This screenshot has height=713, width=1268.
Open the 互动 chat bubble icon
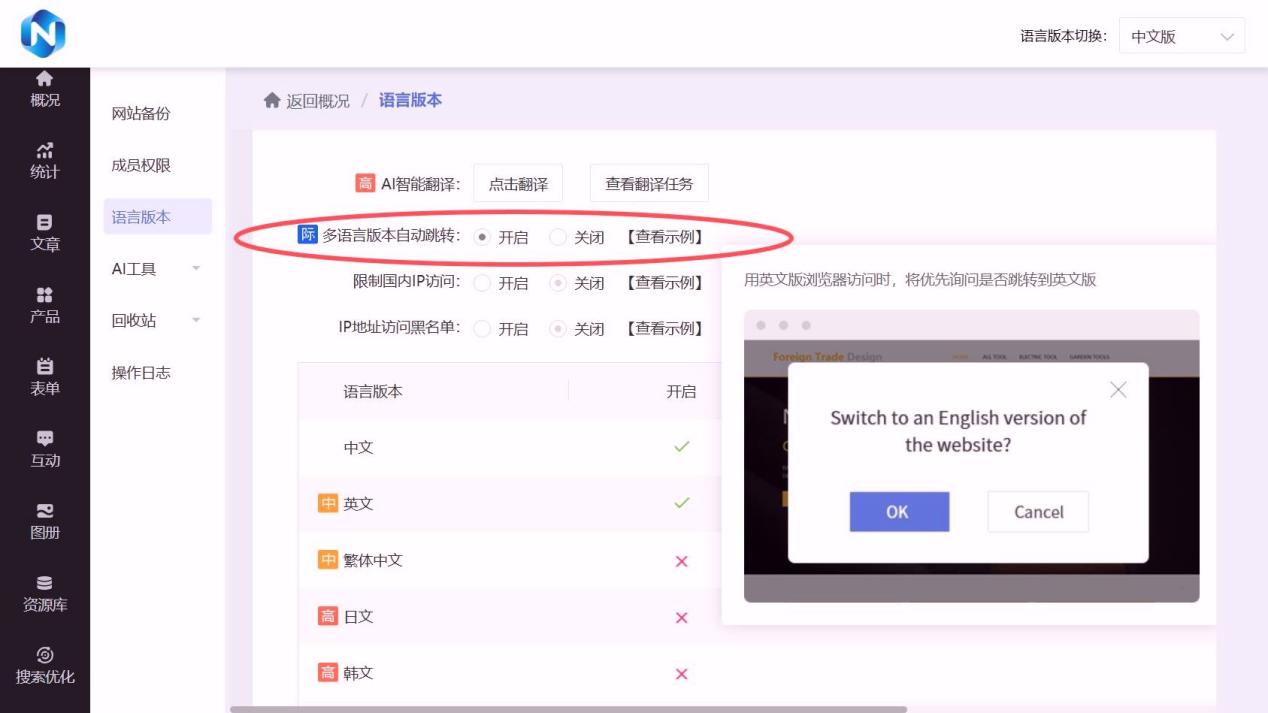(44, 439)
